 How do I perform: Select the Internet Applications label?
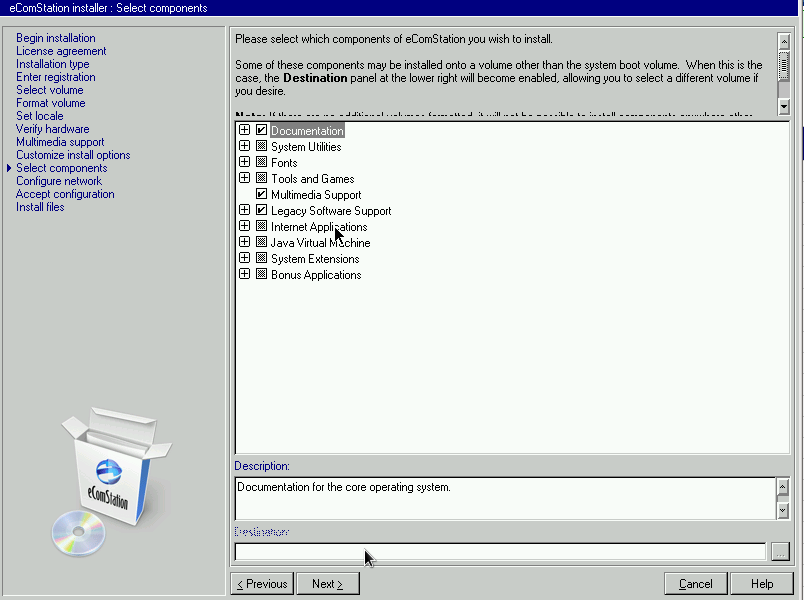319,227
